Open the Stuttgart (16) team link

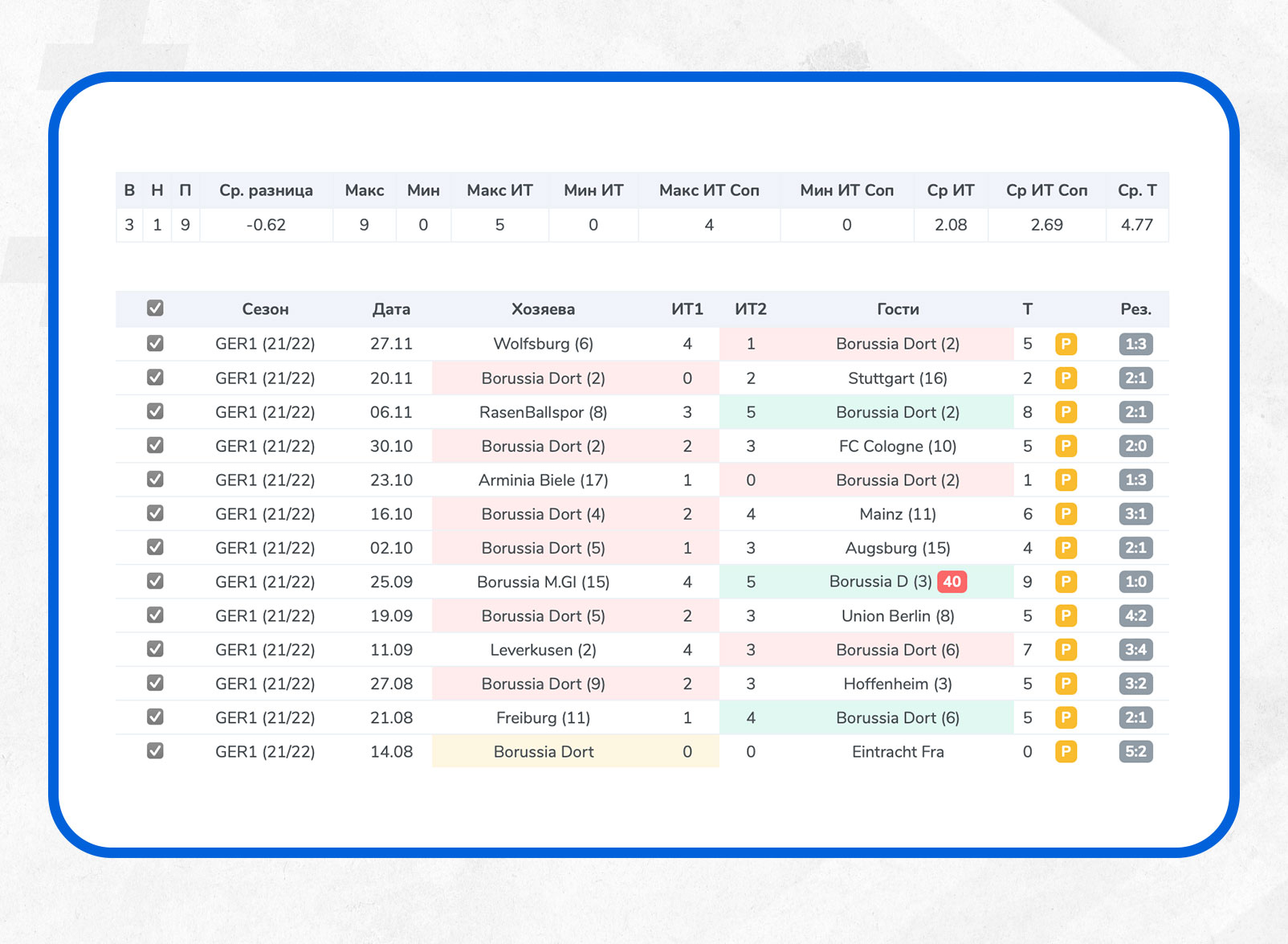click(x=897, y=378)
